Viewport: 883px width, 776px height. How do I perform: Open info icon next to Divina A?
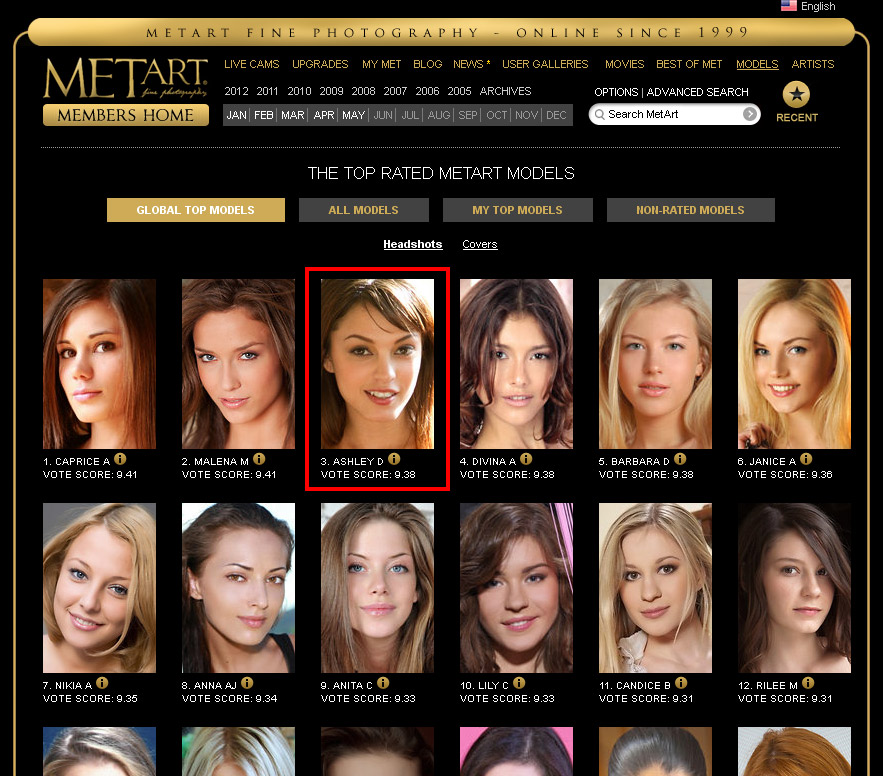526,459
